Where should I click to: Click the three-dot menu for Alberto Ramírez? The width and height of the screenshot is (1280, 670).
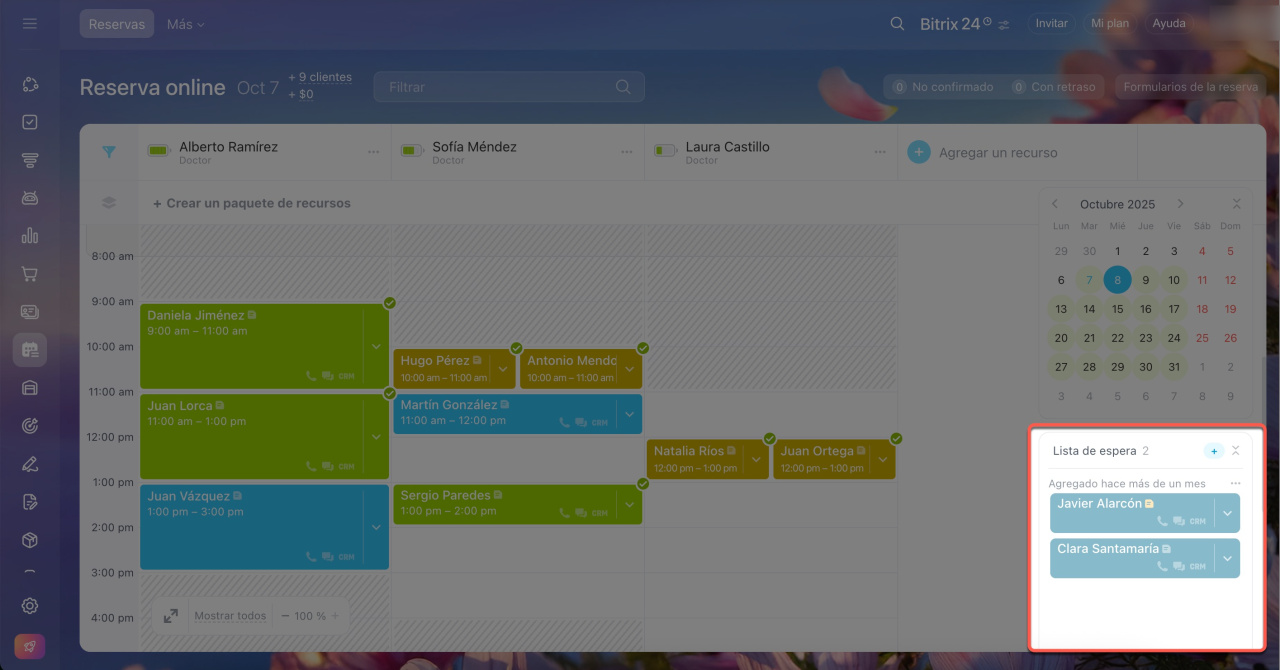[373, 152]
